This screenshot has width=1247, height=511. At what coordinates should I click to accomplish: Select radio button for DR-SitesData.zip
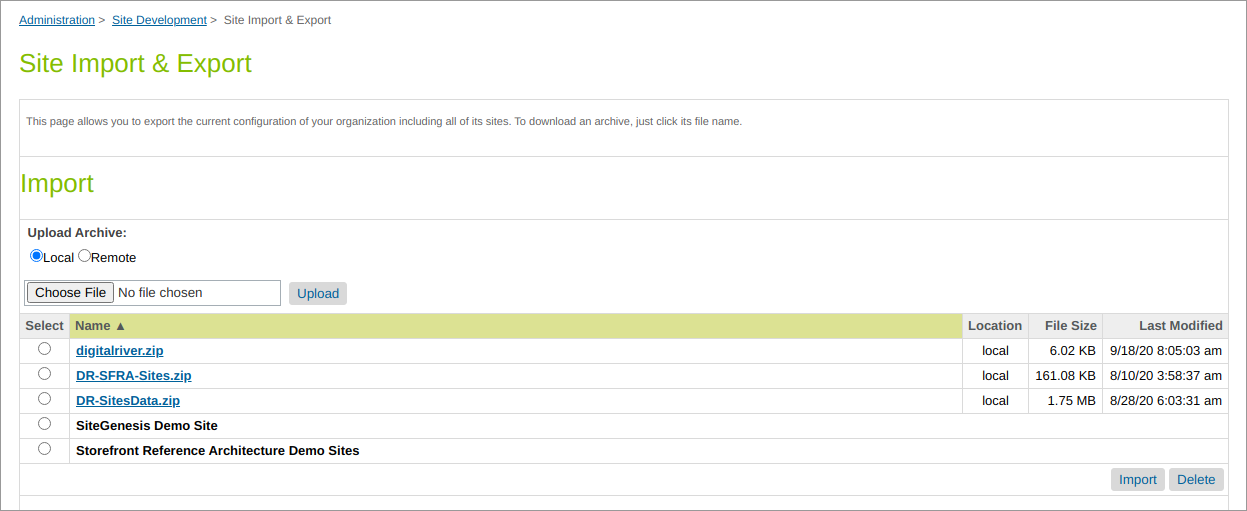(44, 399)
